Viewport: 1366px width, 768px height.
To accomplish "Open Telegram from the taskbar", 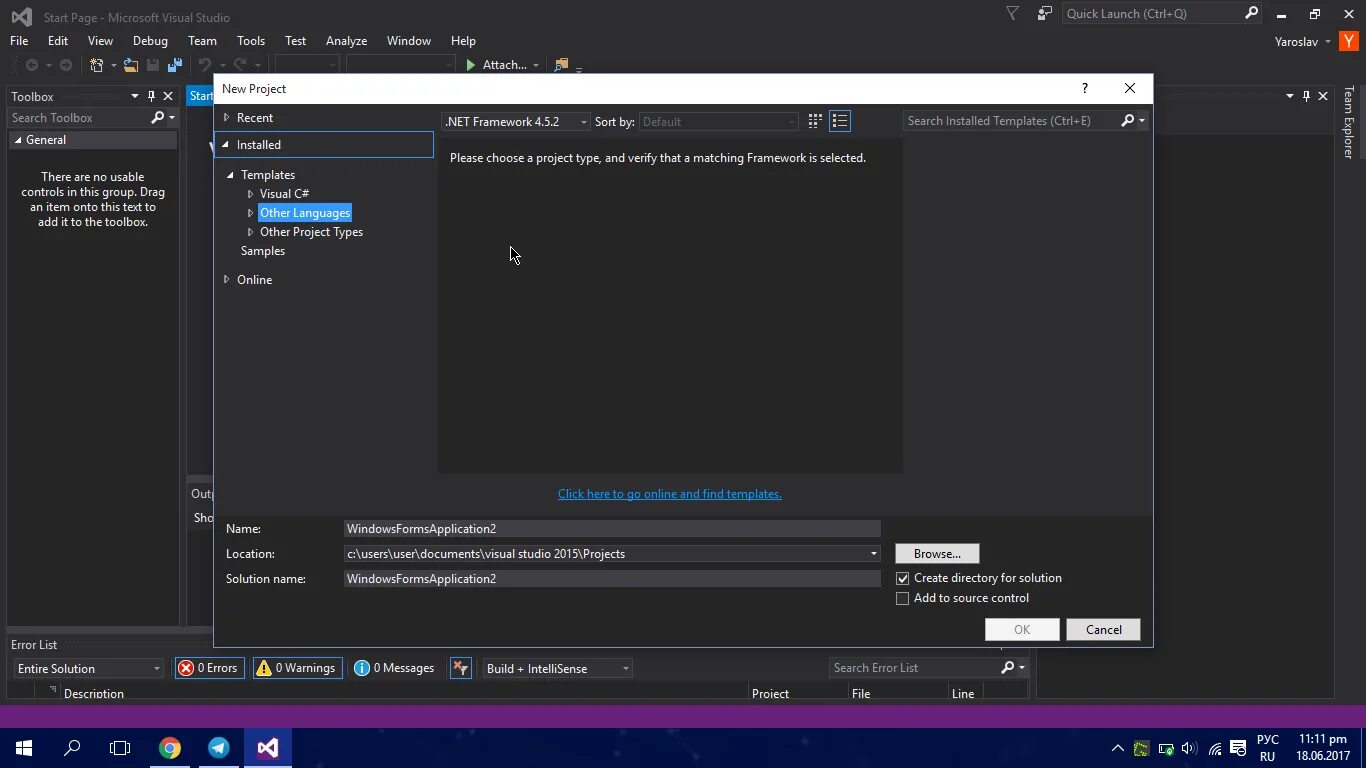I will pyautogui.click(x=219, y=748).
